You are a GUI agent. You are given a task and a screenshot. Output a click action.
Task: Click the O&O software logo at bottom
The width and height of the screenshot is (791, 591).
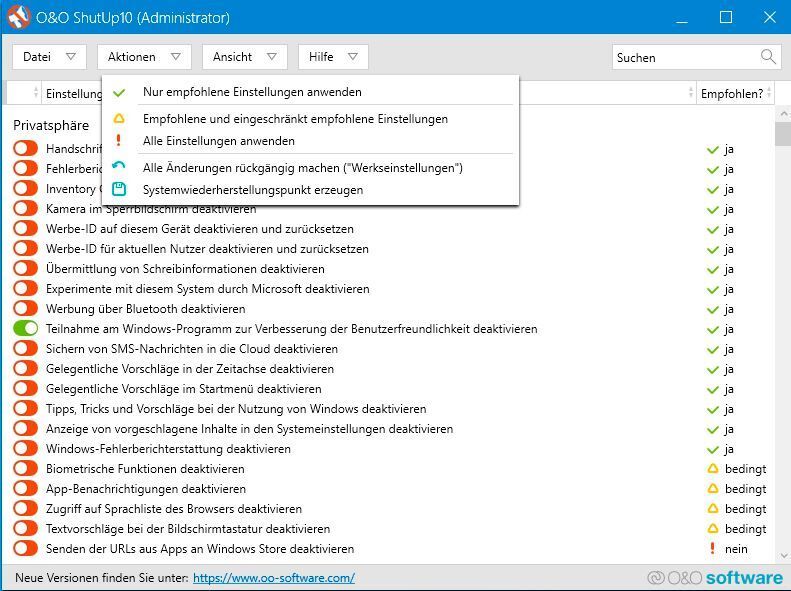click(x=714, y=577)
